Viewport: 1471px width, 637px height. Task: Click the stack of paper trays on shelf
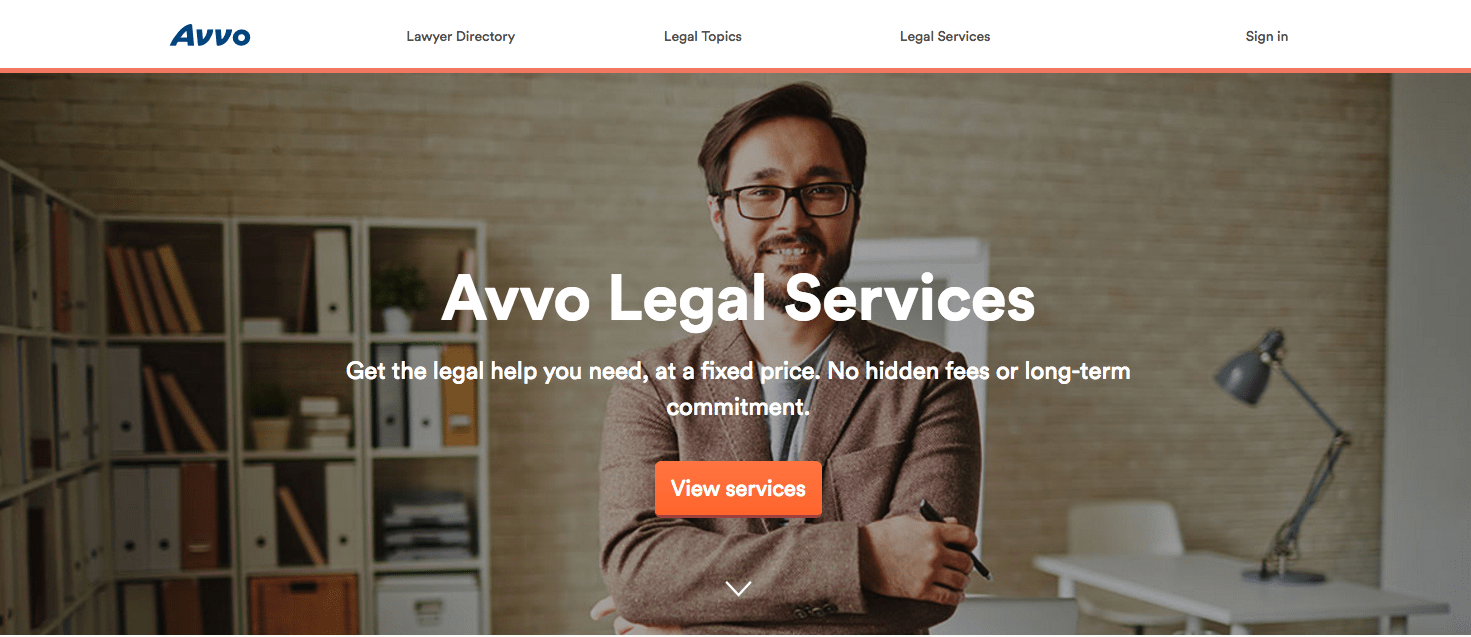427,526
